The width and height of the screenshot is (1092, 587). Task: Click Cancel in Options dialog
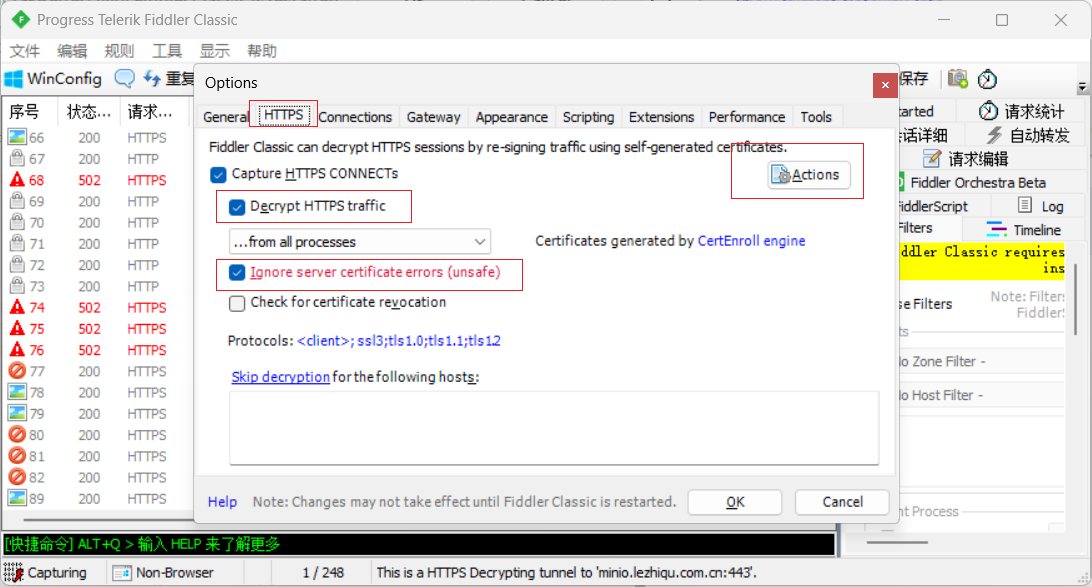click(x=842, y=502)
